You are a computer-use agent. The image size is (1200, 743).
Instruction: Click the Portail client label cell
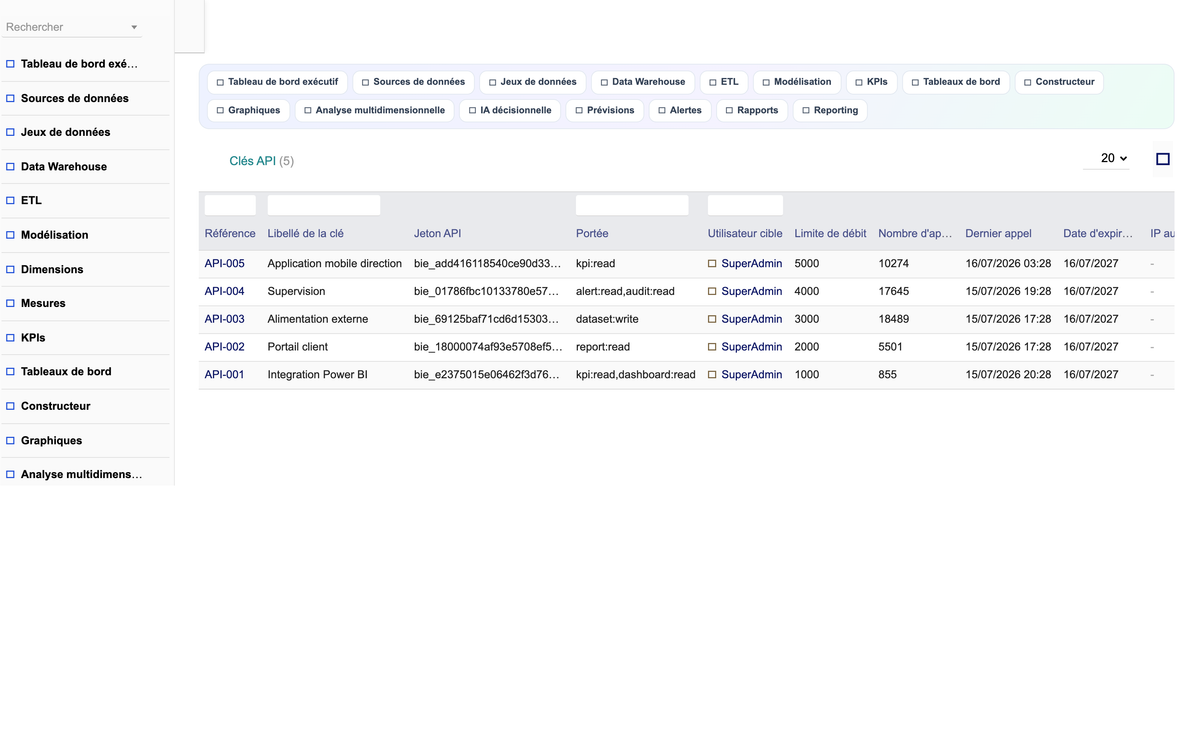point(298,347)
